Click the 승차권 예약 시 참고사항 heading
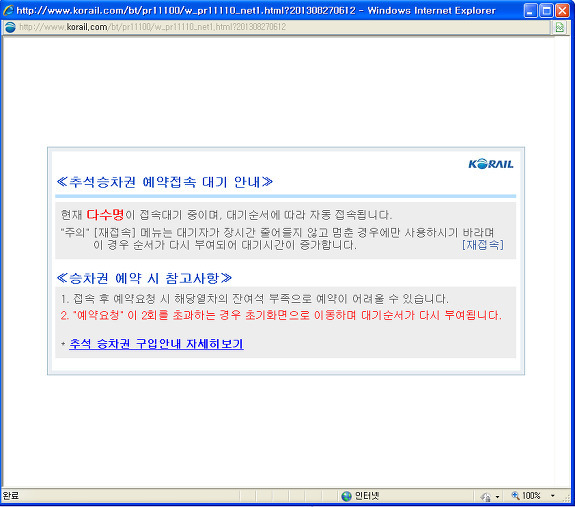 coord(144,278)
